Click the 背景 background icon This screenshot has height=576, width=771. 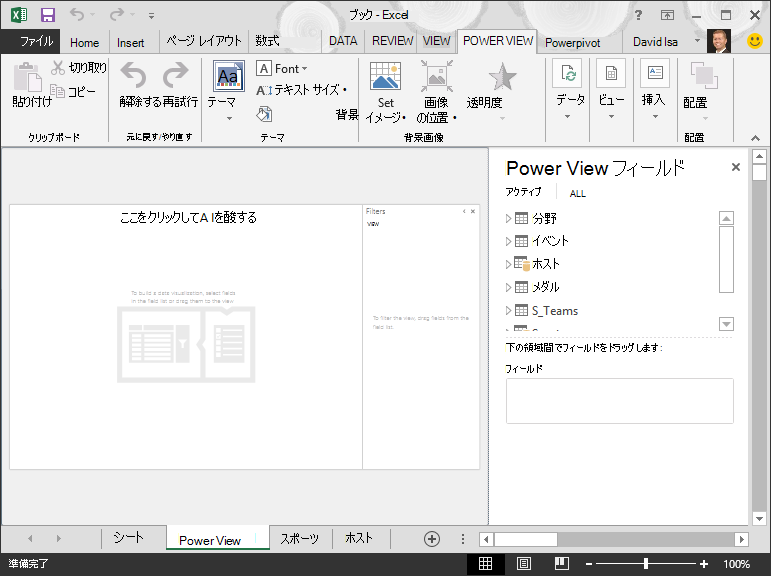264,114
